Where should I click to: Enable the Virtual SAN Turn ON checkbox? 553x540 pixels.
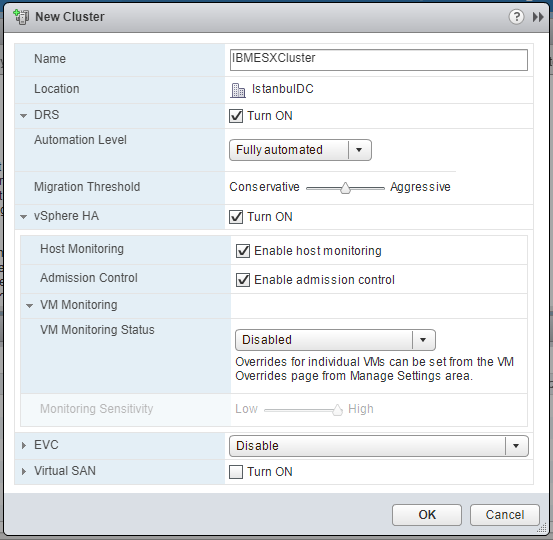pyautogui.click(x=236, y=472)
